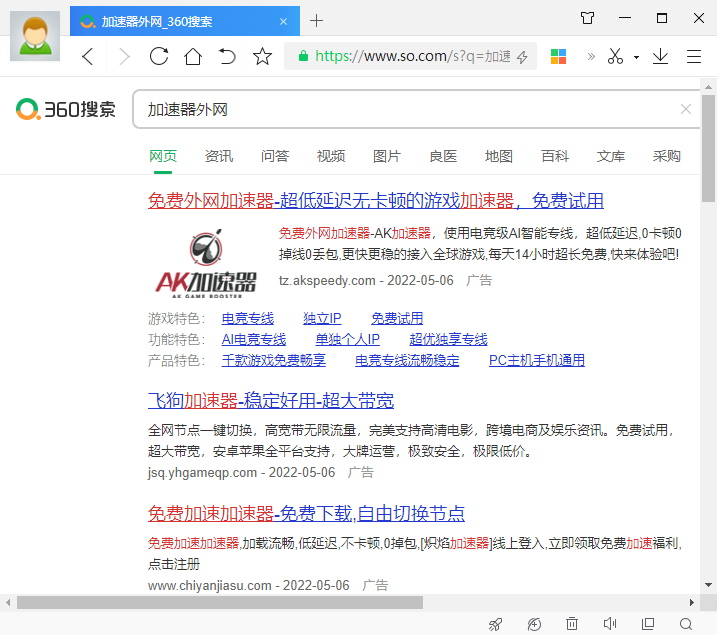Open the home page icon
717x635 pixels.
coord(193,56)
